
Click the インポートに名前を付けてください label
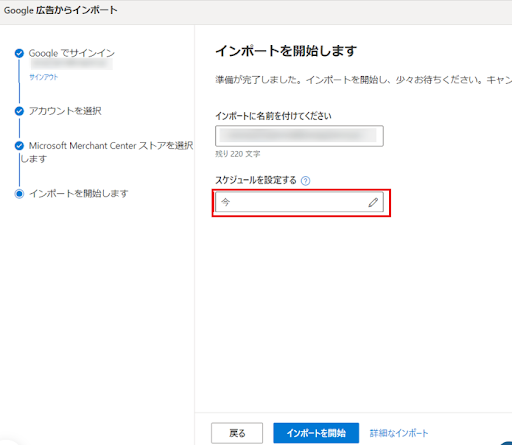point(273,116)
